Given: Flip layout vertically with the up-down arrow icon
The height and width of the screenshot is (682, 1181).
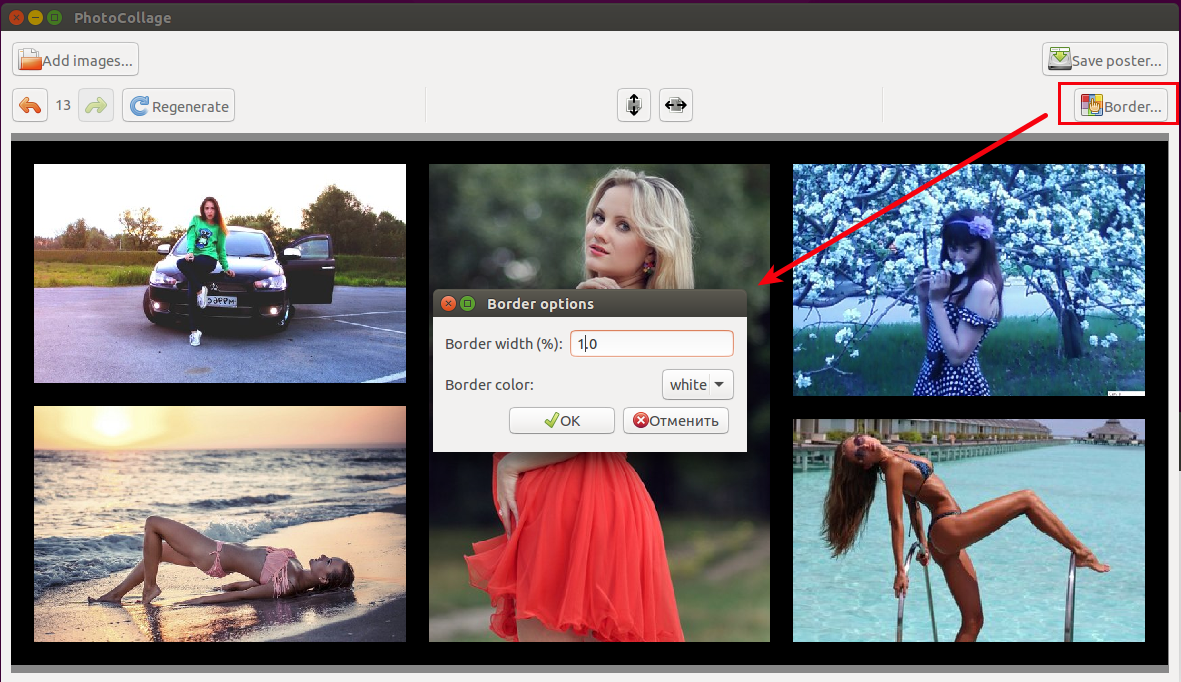Looking at the screenshot, I should click(634, 106).
